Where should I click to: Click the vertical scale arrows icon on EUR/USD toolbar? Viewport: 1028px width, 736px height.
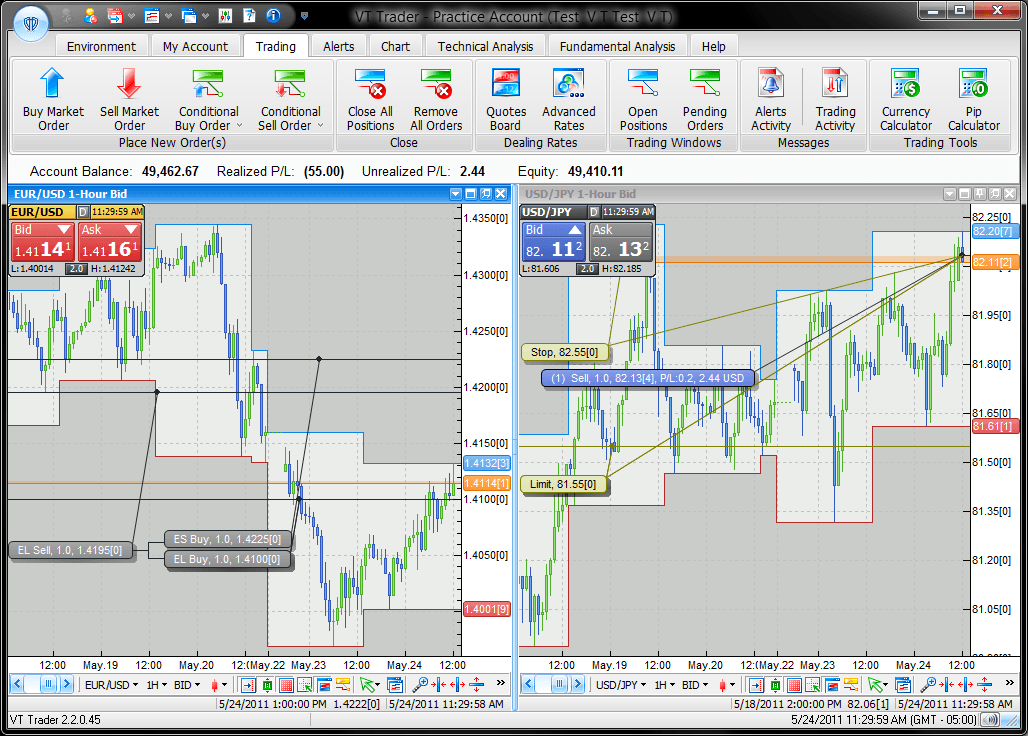click(477, 685)
